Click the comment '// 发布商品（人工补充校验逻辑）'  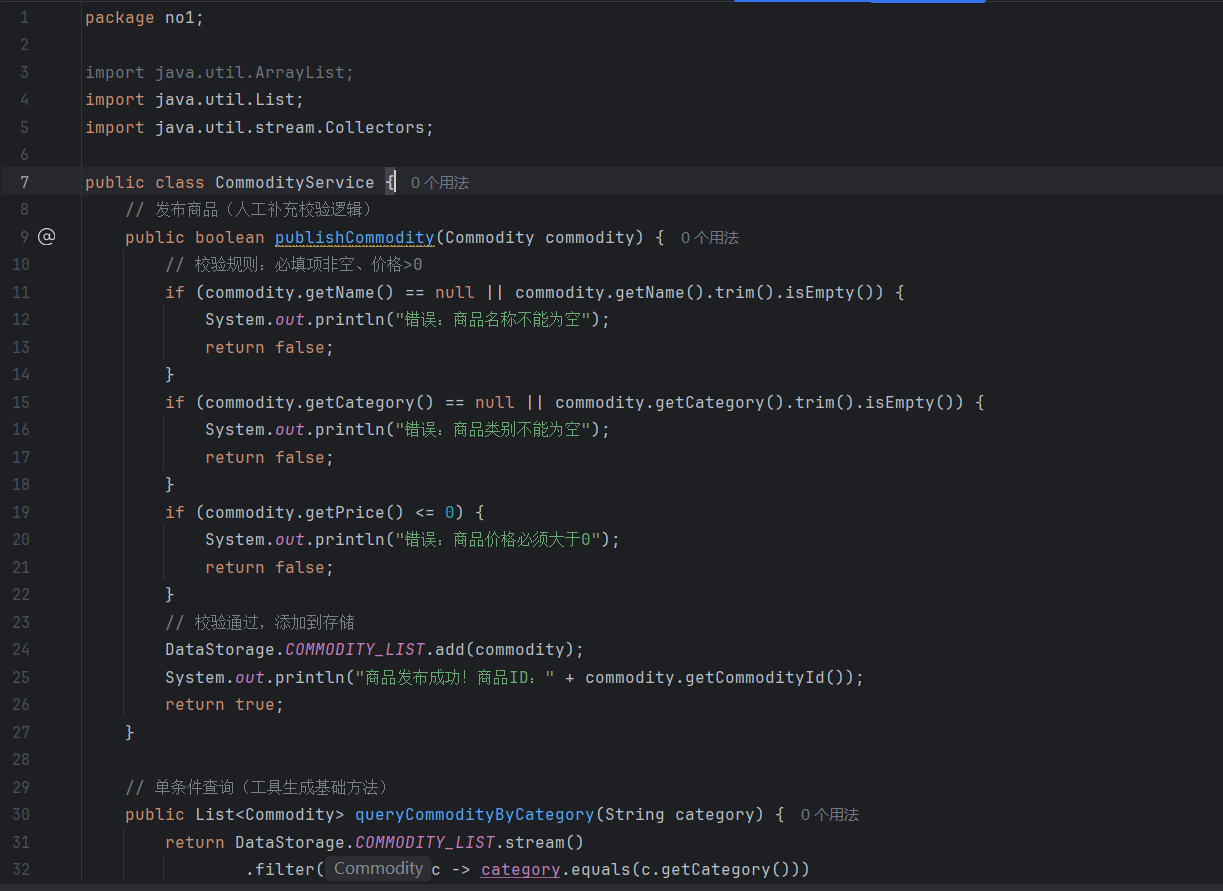click(250, 210)
